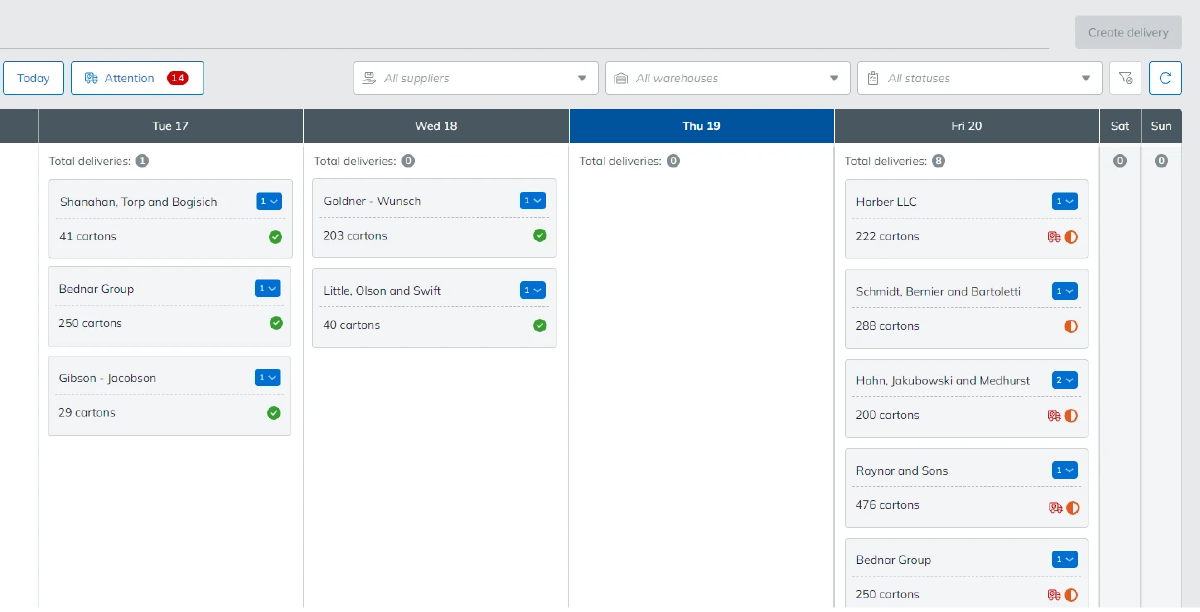The height and width of the screenshot is (612, 1200).
Task: Click the '41 cartons' text on Shanahan card
Action: coord(88,237)
